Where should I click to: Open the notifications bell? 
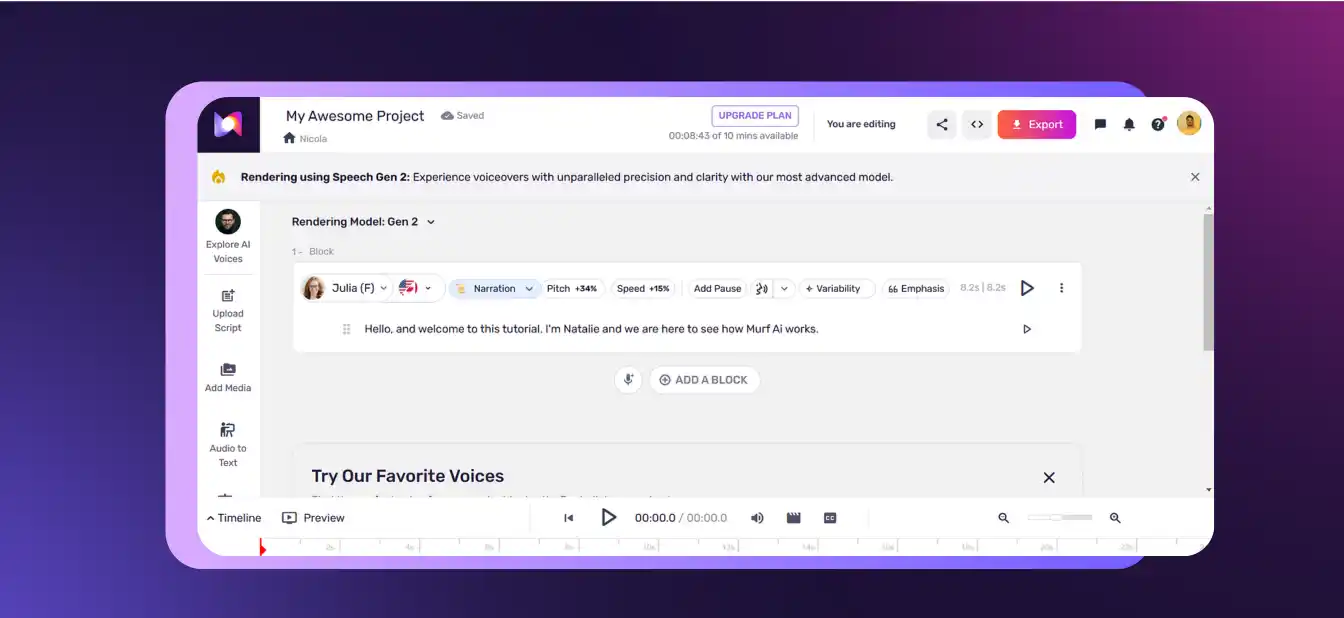(1129, 125)
